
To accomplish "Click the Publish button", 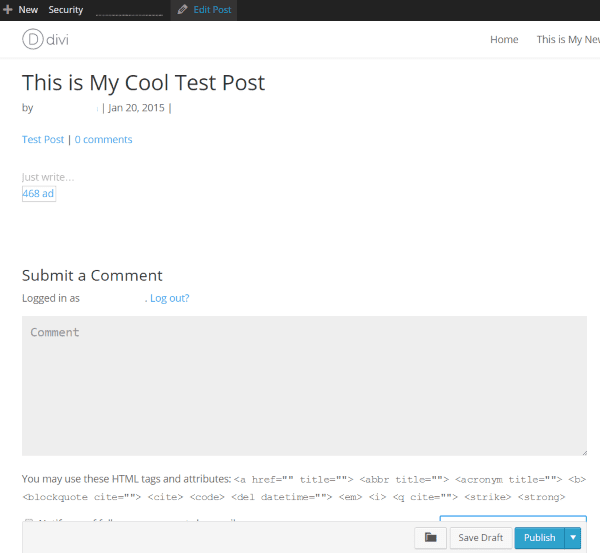I will click(540, 538).
